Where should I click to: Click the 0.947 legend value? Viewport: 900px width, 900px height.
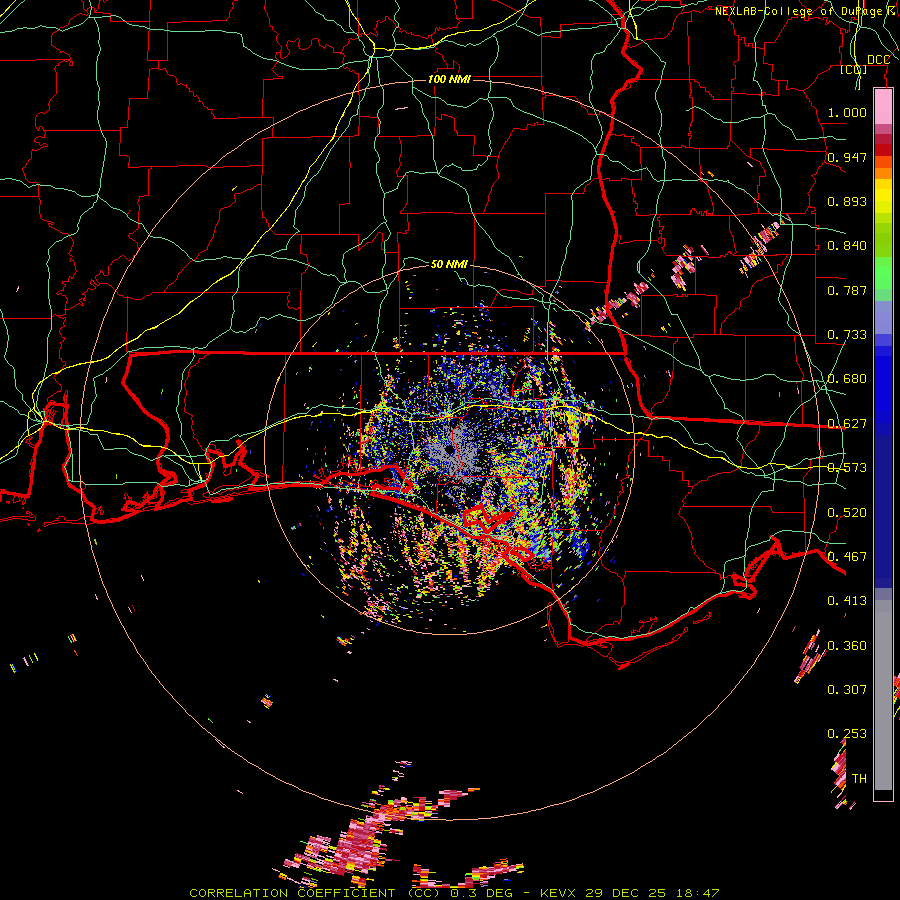pyautogui.click(x=847, y=157)
